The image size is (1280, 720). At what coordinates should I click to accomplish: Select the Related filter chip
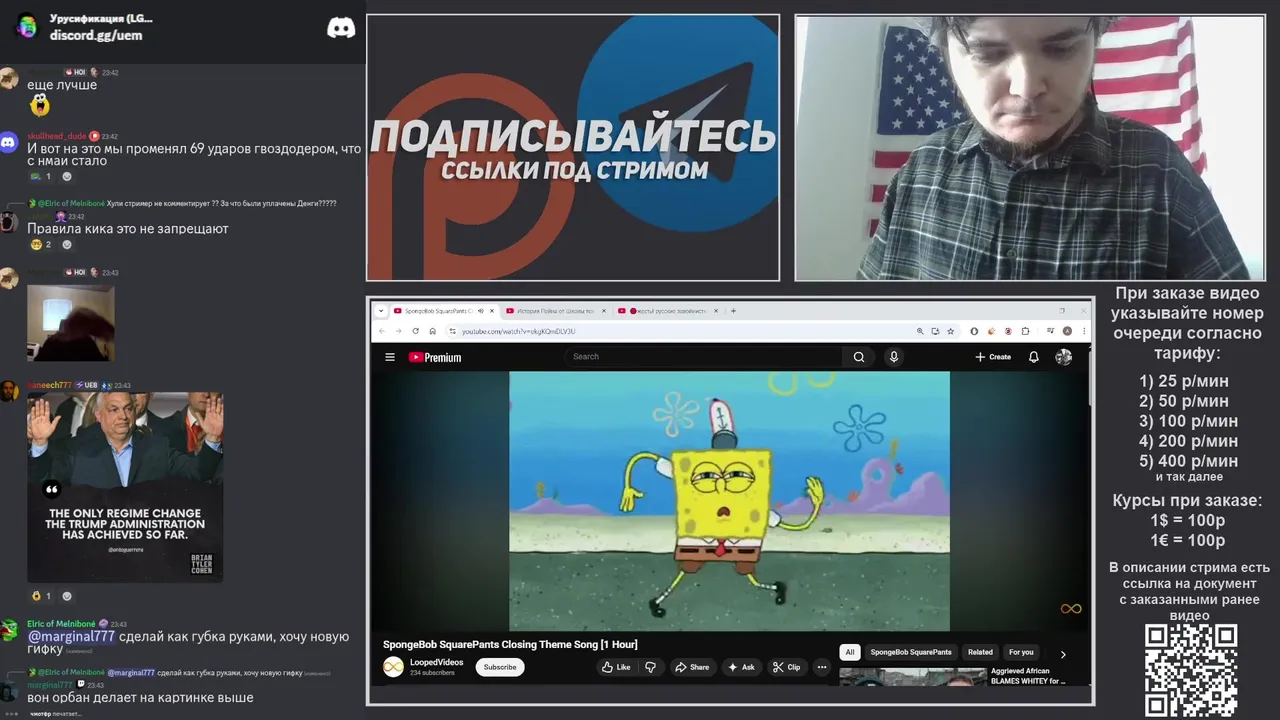pos(980,652)
